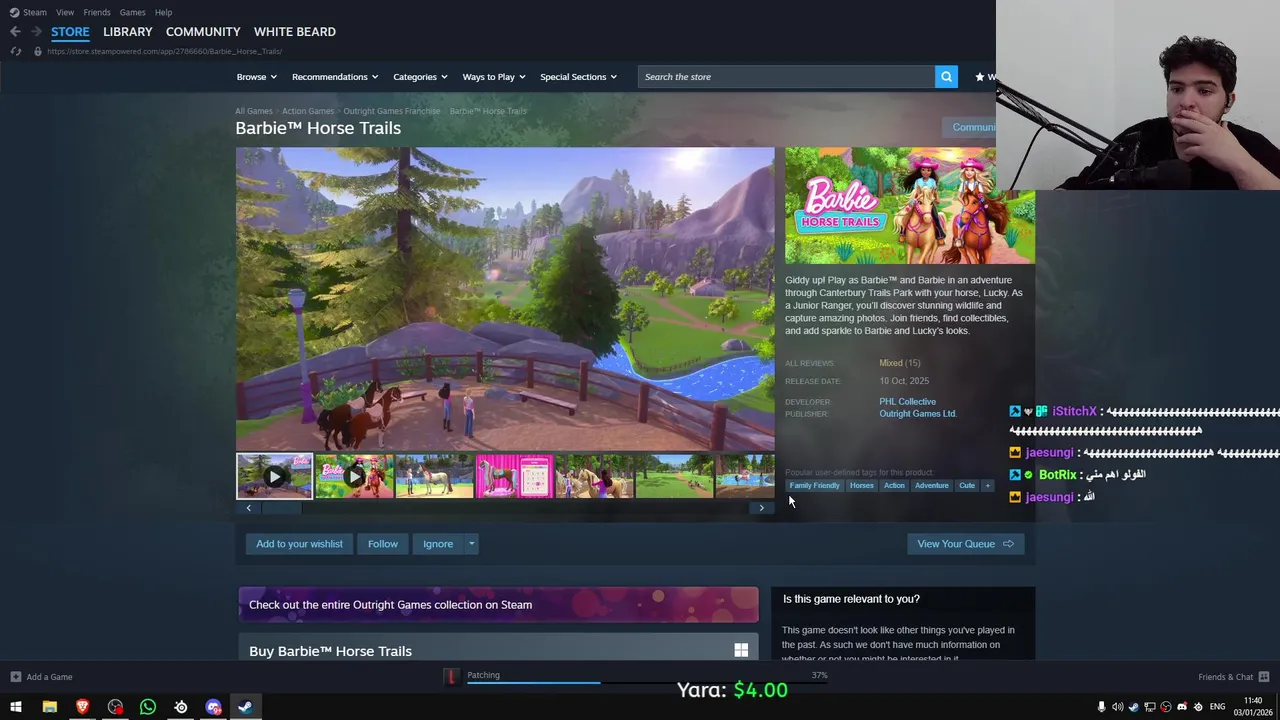Click the Discord icon in system tray

click(1182, 707)
